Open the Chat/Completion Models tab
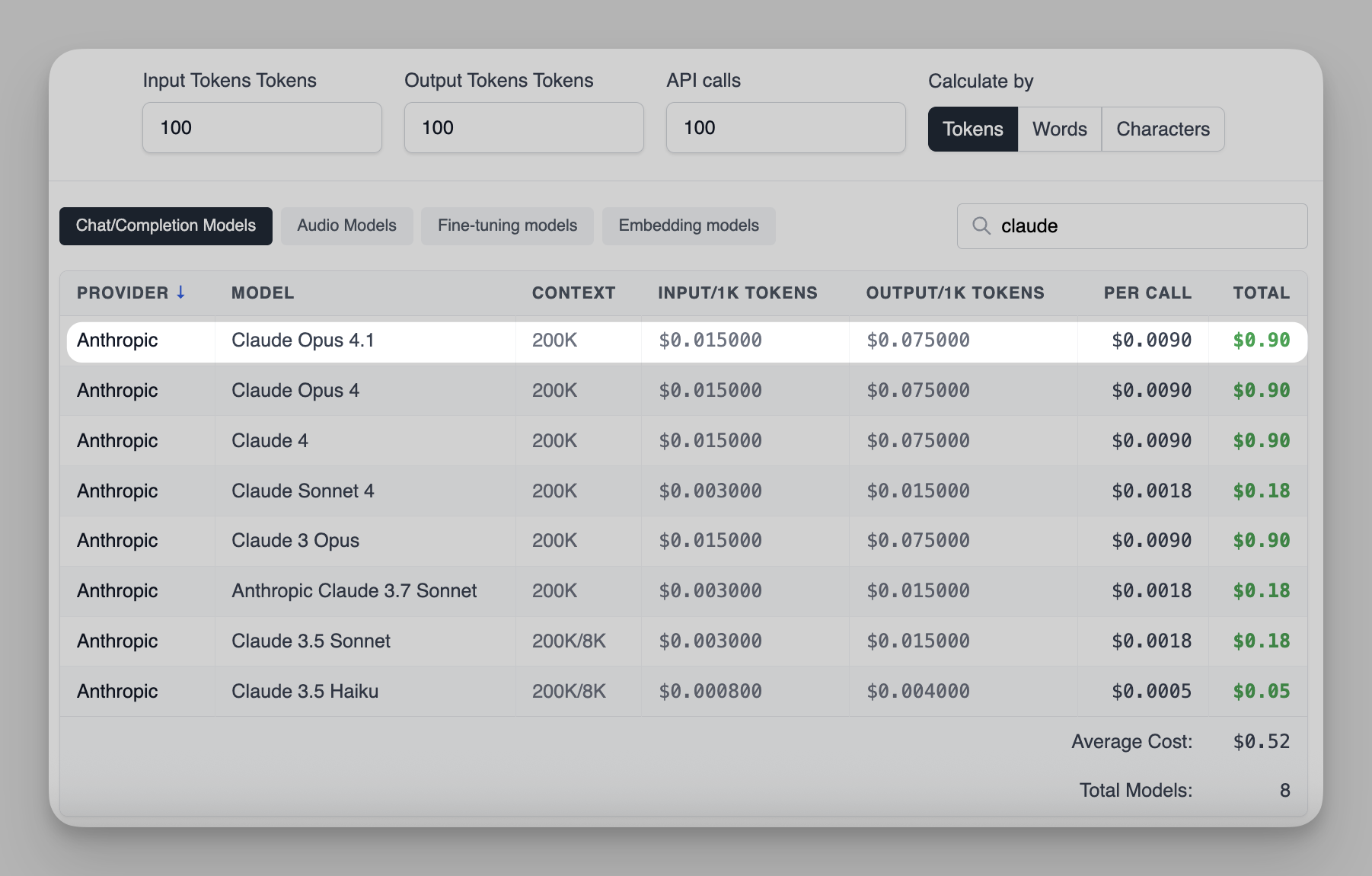 pyautogui.click(x=166, y=226)
